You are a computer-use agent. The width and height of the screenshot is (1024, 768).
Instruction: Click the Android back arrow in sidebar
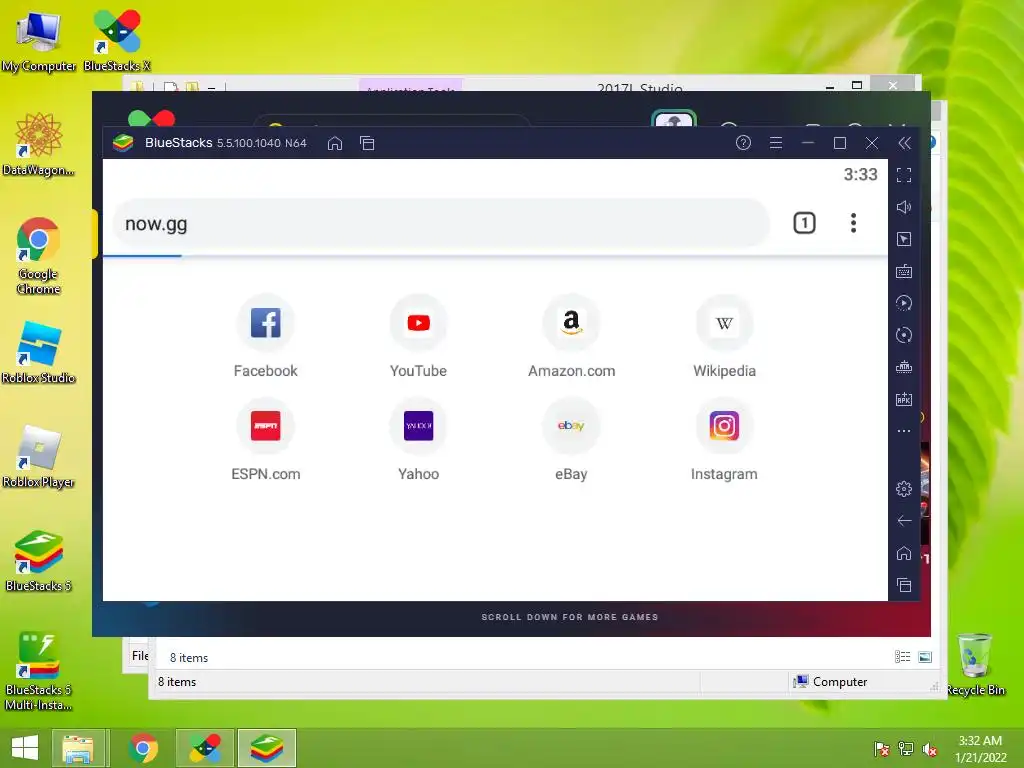click(x=904, y=520)
